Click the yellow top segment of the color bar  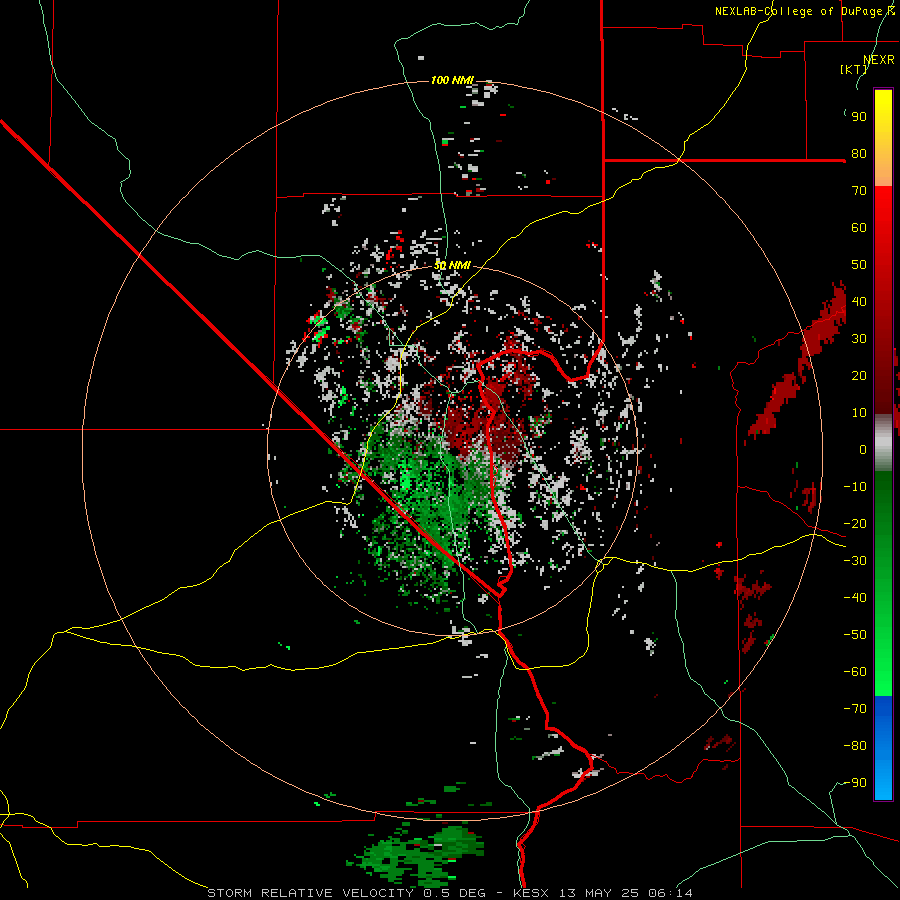[x=883, y=138]
